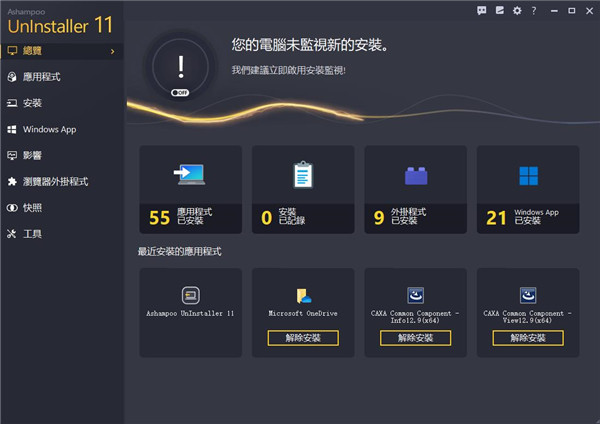Screen dimensions: 600x424
Task: Click the Ashampoo UnInstaller 11 logo
Action: coord(60,22)
